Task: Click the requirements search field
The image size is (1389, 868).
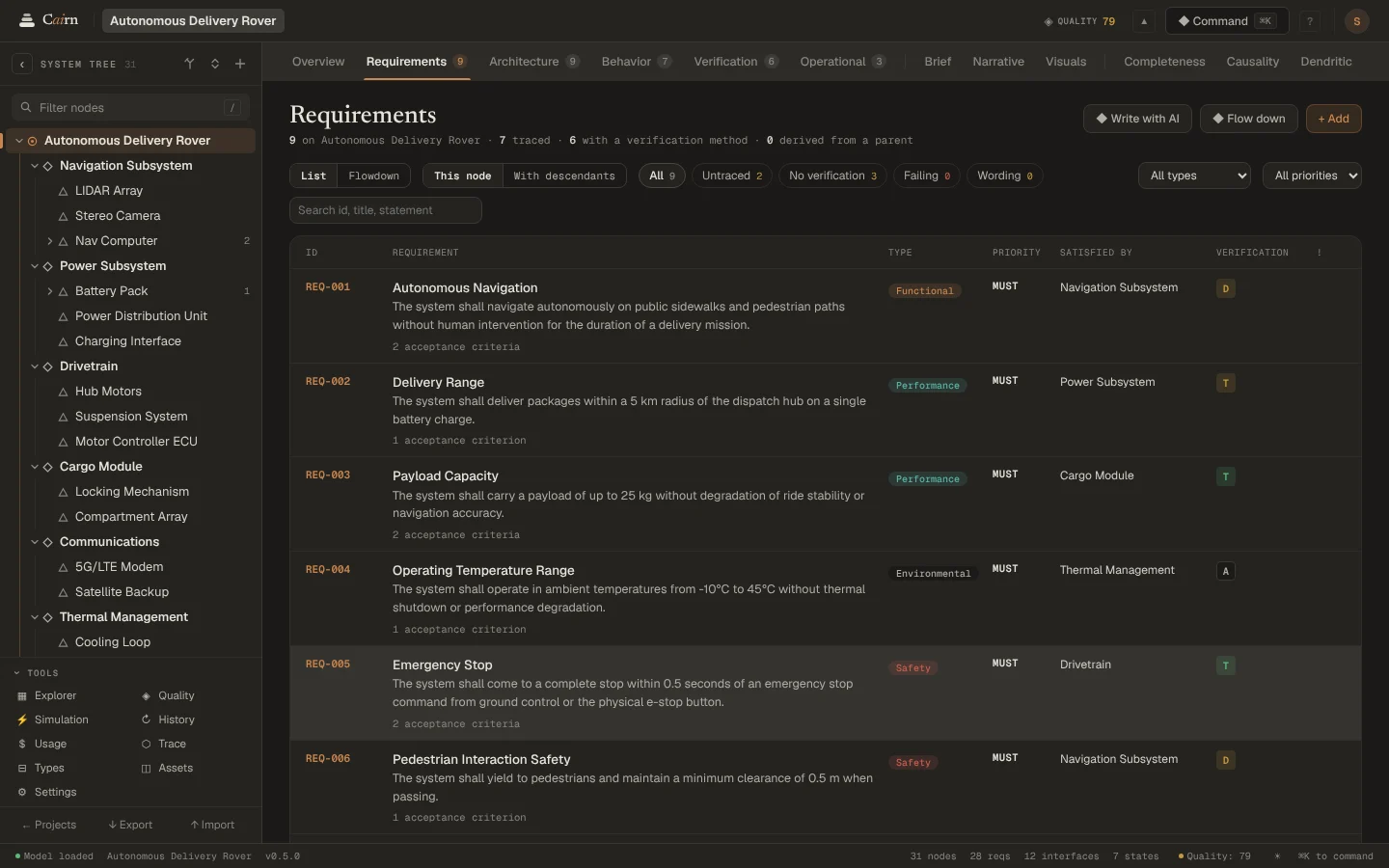Action: coord(386,210)
